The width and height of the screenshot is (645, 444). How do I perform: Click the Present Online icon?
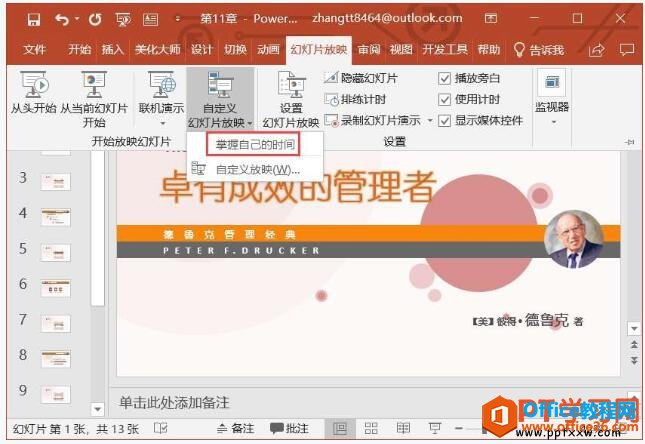pos(162,85)
